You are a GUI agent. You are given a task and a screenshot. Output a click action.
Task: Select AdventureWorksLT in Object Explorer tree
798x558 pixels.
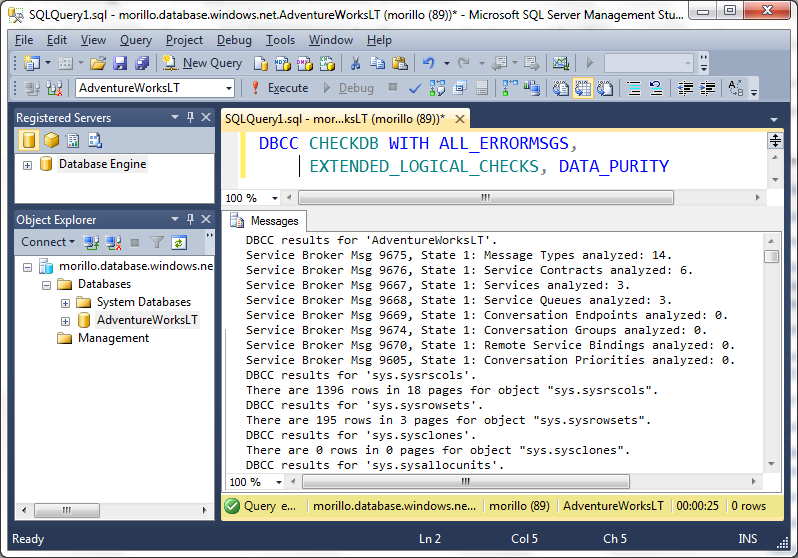(x=147, y=320)
